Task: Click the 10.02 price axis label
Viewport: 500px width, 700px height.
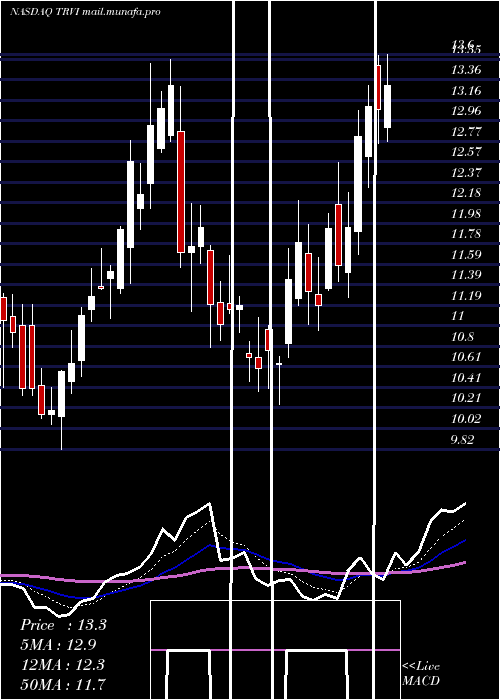Action: point(466,419)
